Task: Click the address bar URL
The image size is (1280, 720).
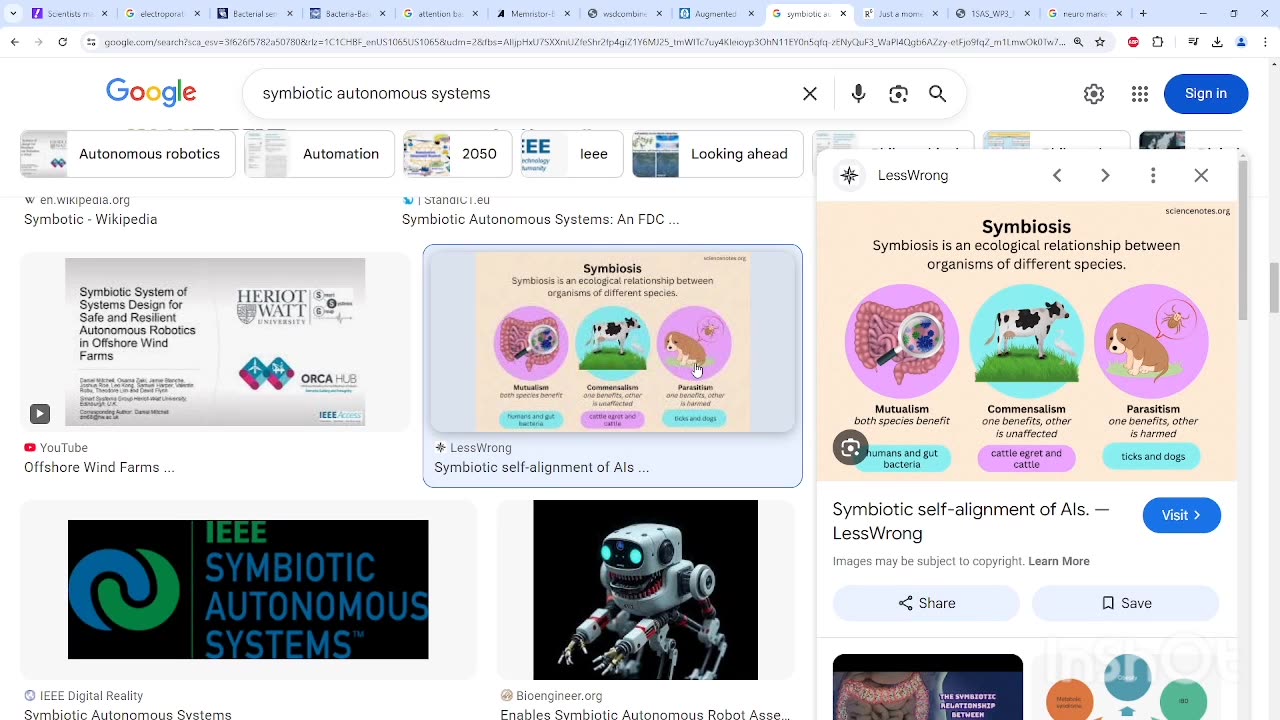Action: coord(585,42)
